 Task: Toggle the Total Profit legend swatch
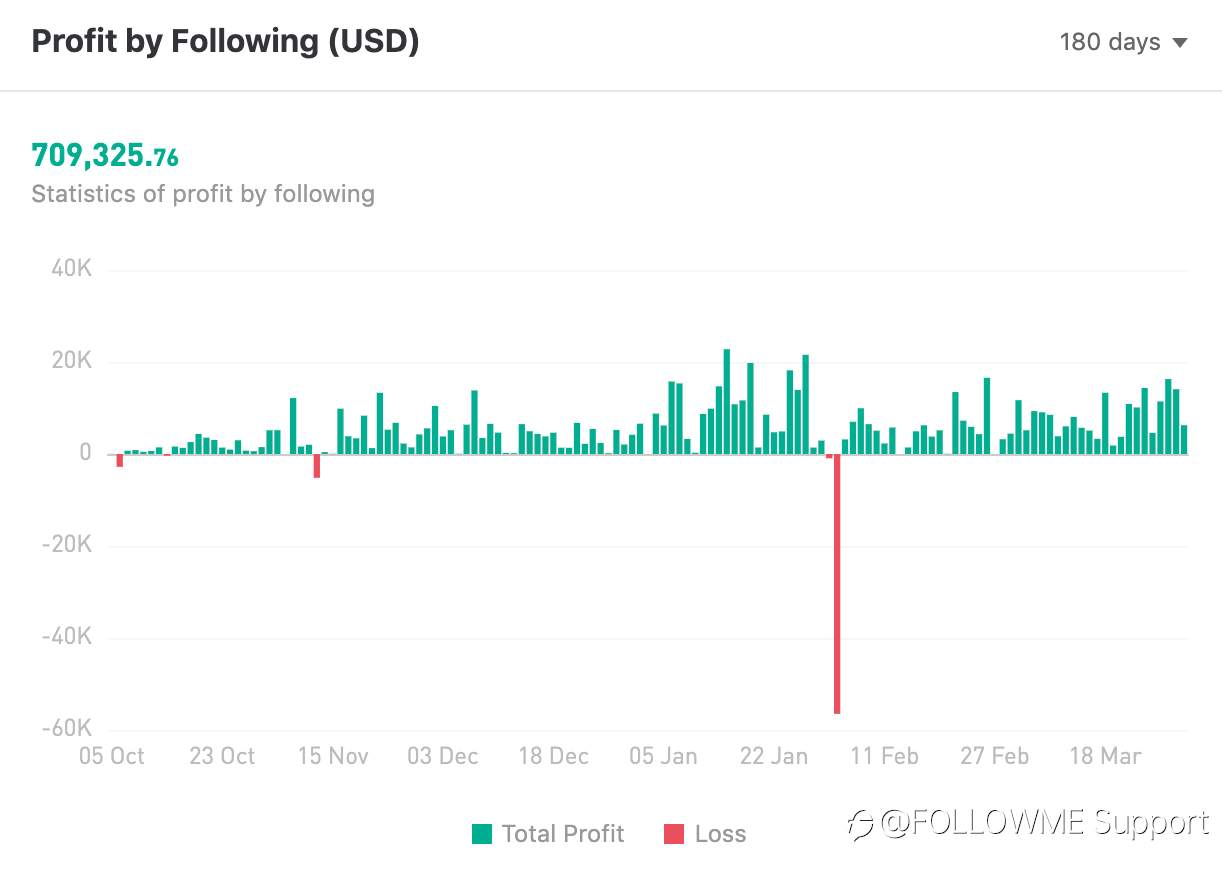point(482,833)
